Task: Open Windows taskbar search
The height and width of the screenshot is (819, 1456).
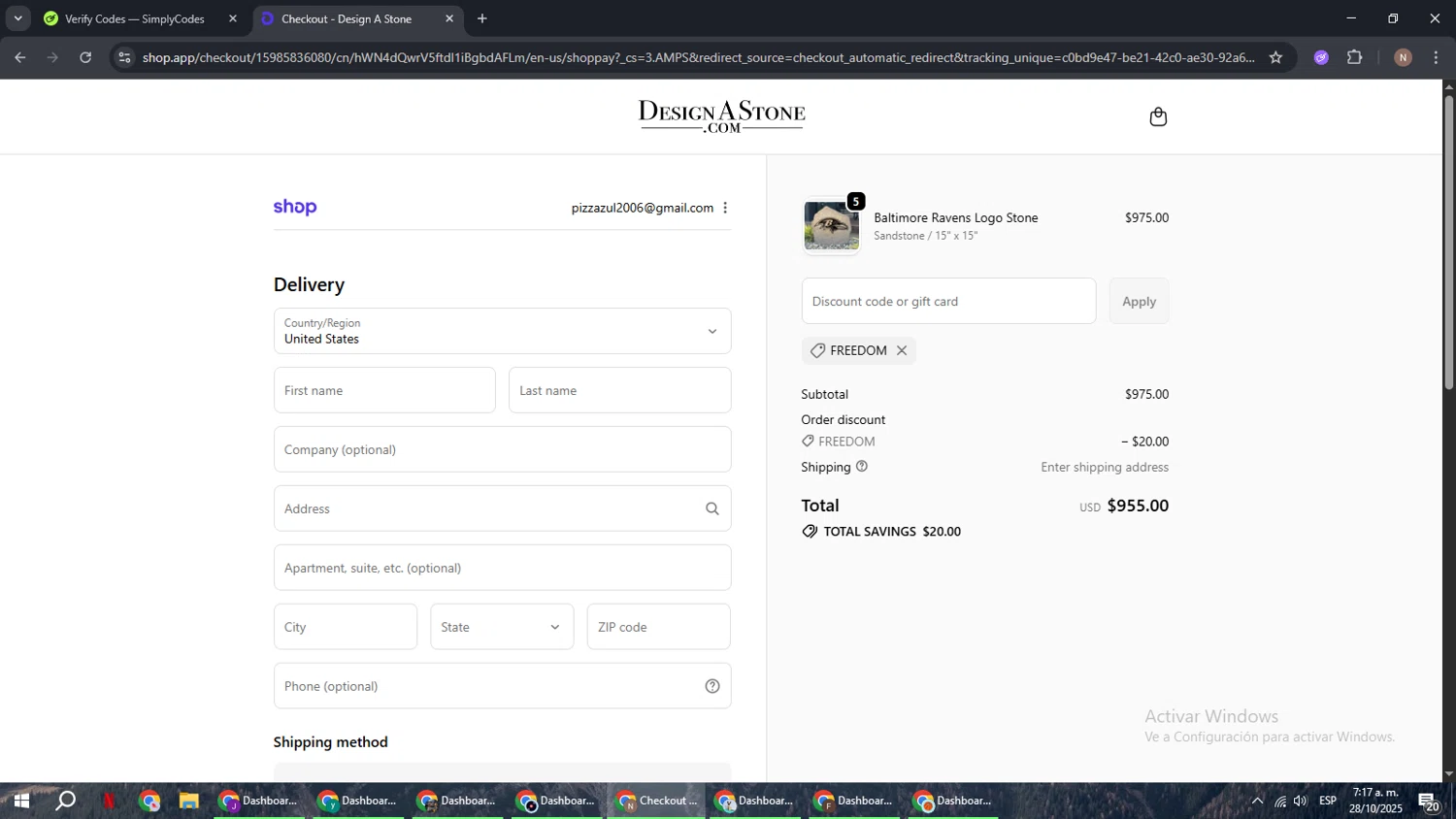Action: pyautogui.click(x=65, y=801)
